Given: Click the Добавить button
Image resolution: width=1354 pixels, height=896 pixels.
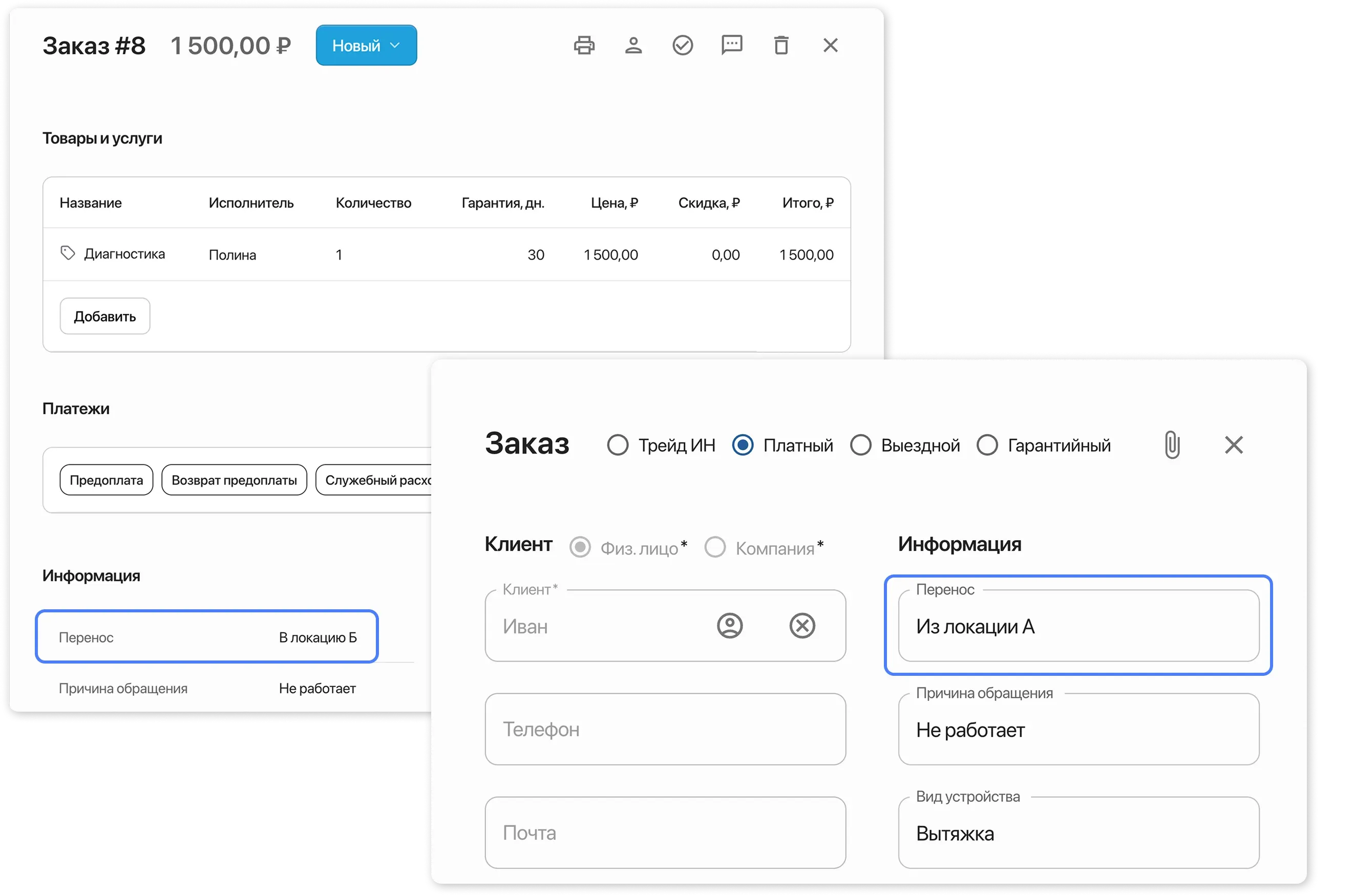Looking at the screenshot, I should pyautogui.click(x=104, y=316).
